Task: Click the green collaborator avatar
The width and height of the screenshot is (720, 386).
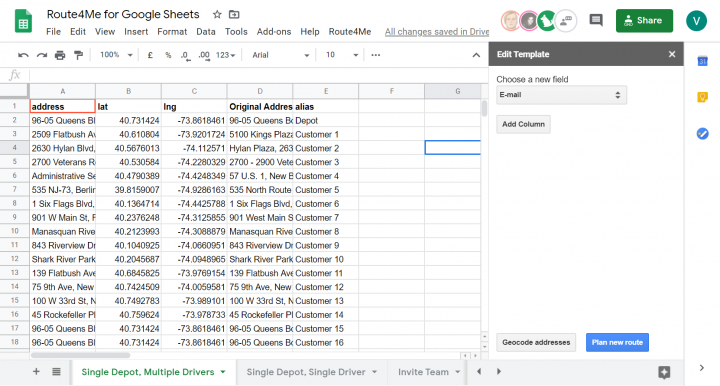Action: click(546, 21)
